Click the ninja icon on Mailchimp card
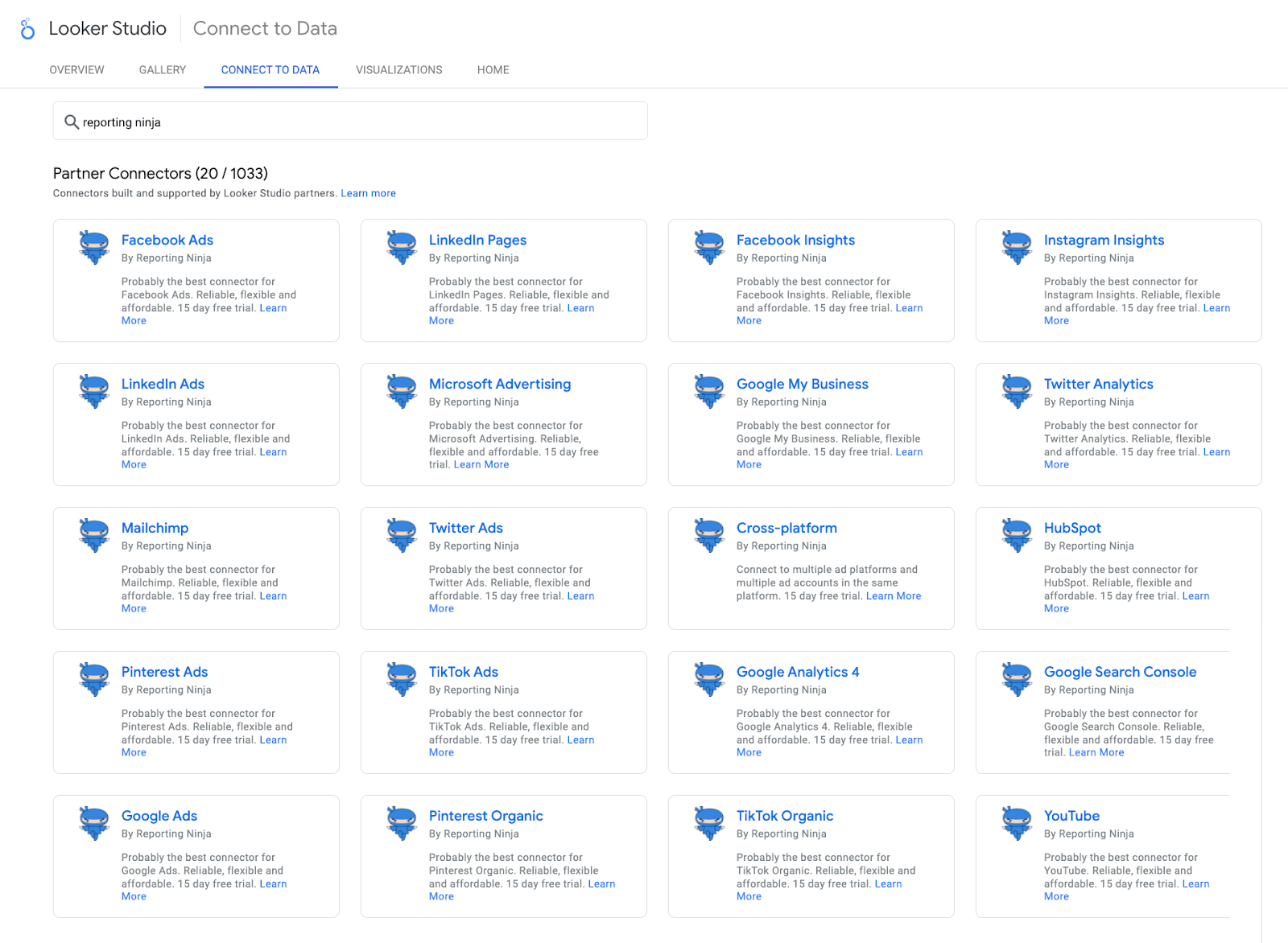Image resolution: width=1288 pixels, height=943 pixels. pyautogui.click(x=94, y=535)
